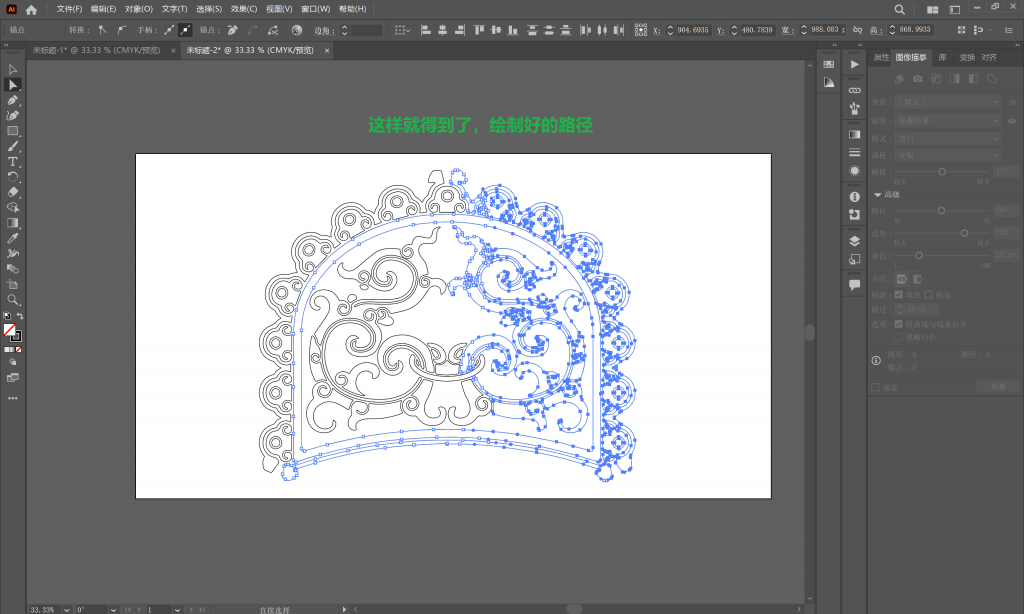Open the Layers panel icon
1024x614 pixels.
click(854, 241)
